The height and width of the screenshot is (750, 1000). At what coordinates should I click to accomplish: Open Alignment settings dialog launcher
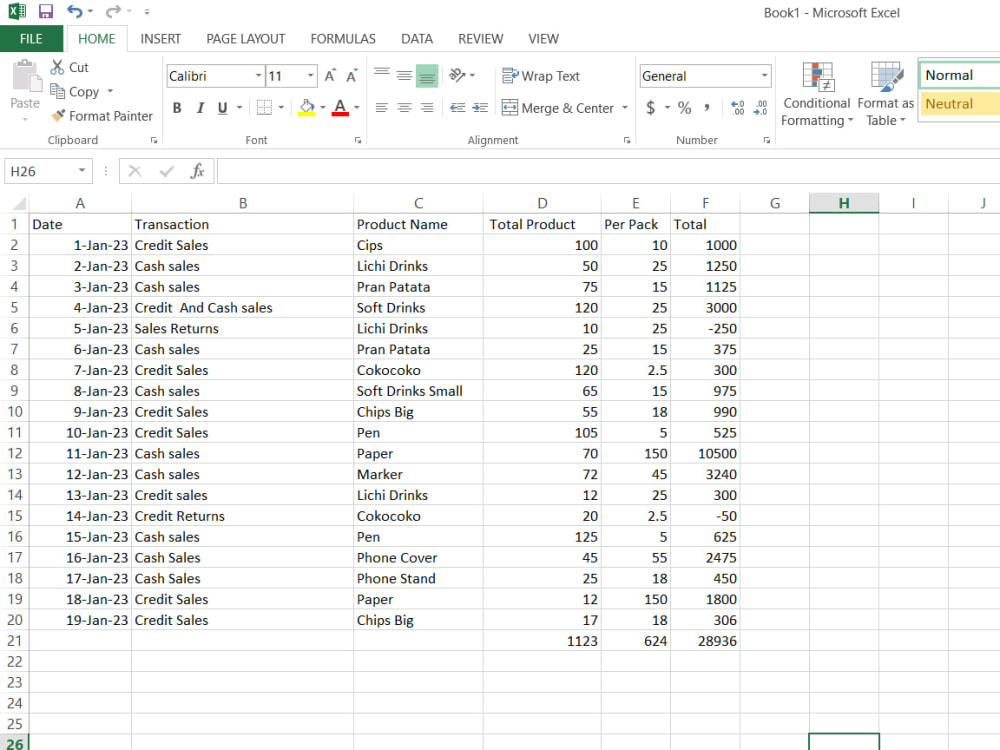(x=627, y=140)
